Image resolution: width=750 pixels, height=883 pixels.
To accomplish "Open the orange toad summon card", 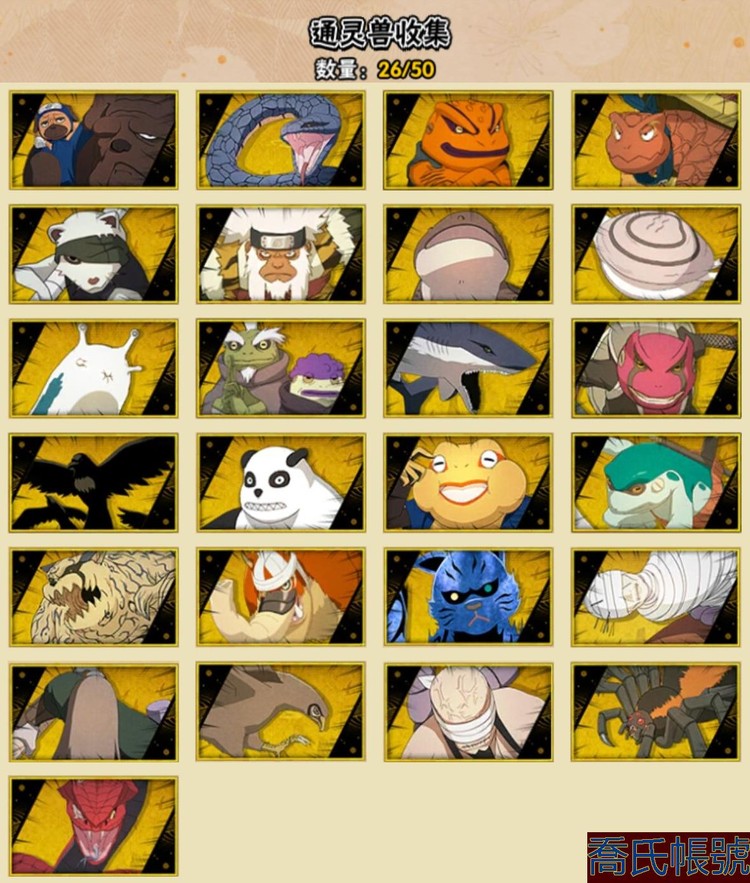I will click(x=468, y=140).
